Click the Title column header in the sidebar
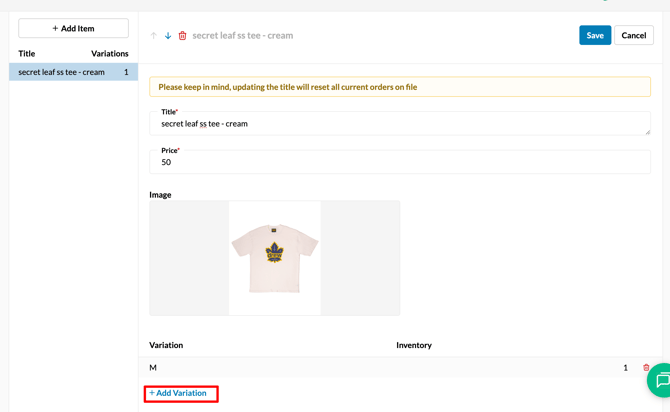This screenshot has height=412, width=670. [27, 54]
